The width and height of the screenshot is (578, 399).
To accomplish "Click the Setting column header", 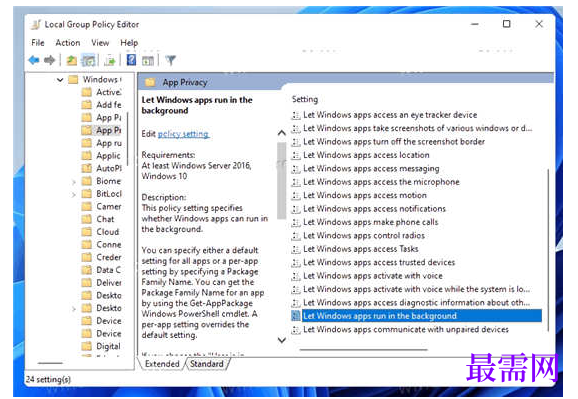I will click(x=304, y=99).
